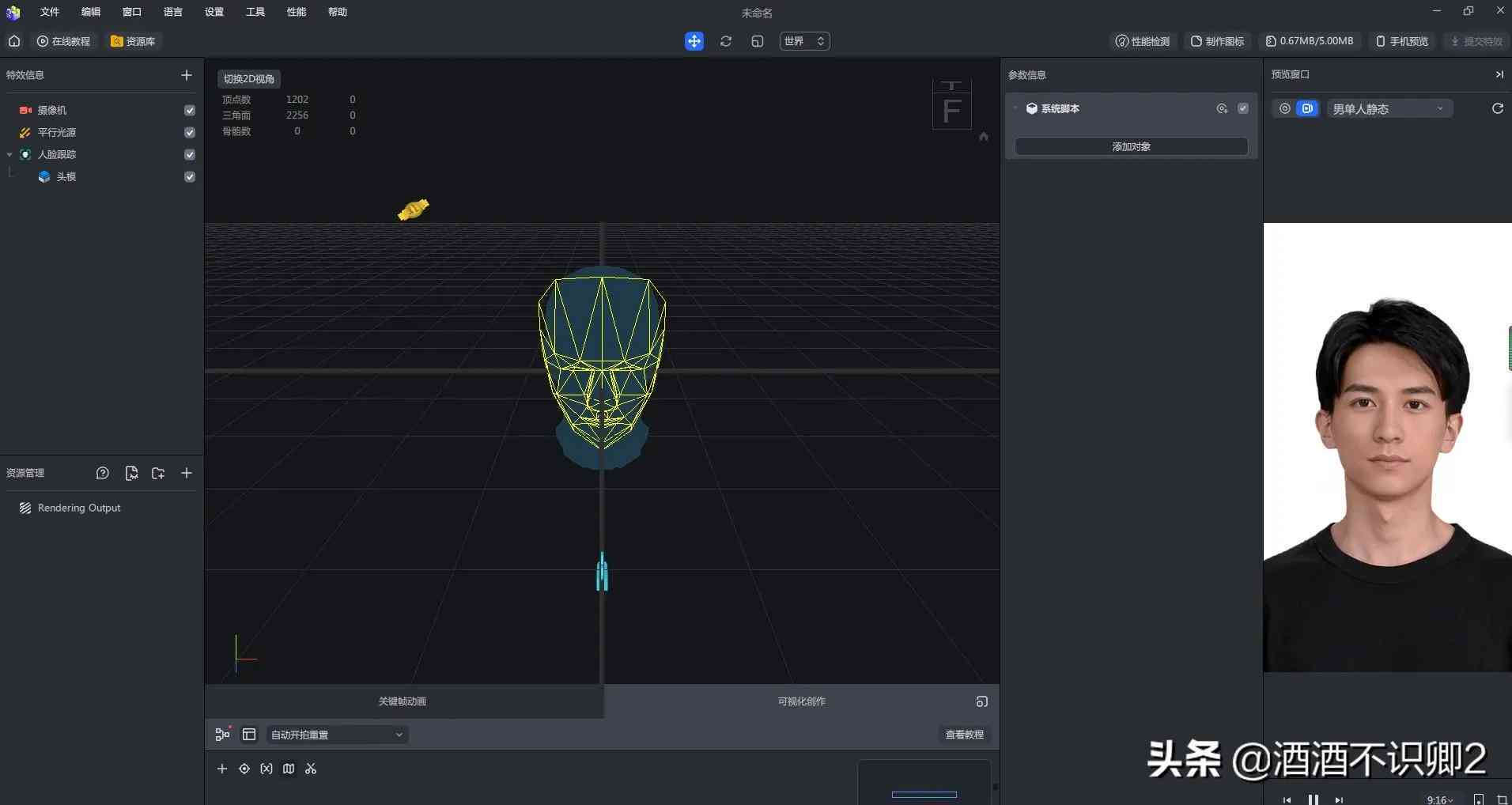Image resolution: width=1512 pixels, height=805 pixels.
Task: Open the 世界 coordinate dropdown
Action: coord(804,41)
